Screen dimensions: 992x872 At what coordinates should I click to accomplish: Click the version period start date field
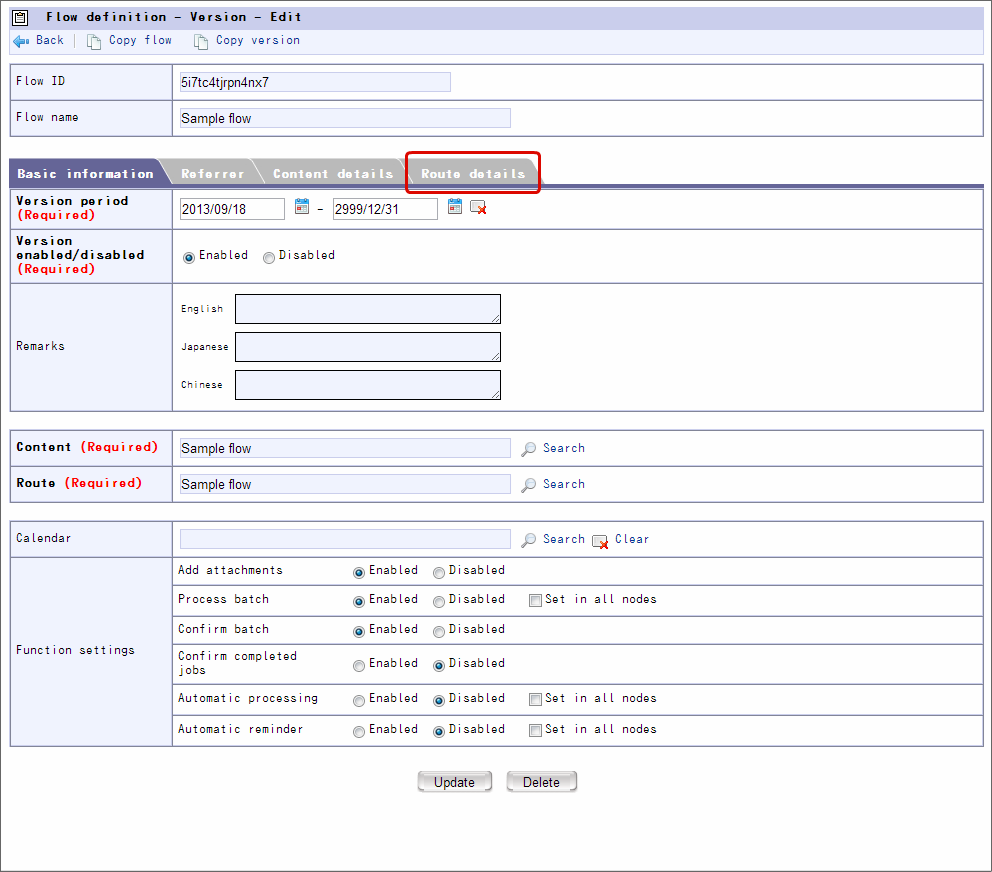pos(232,209)
